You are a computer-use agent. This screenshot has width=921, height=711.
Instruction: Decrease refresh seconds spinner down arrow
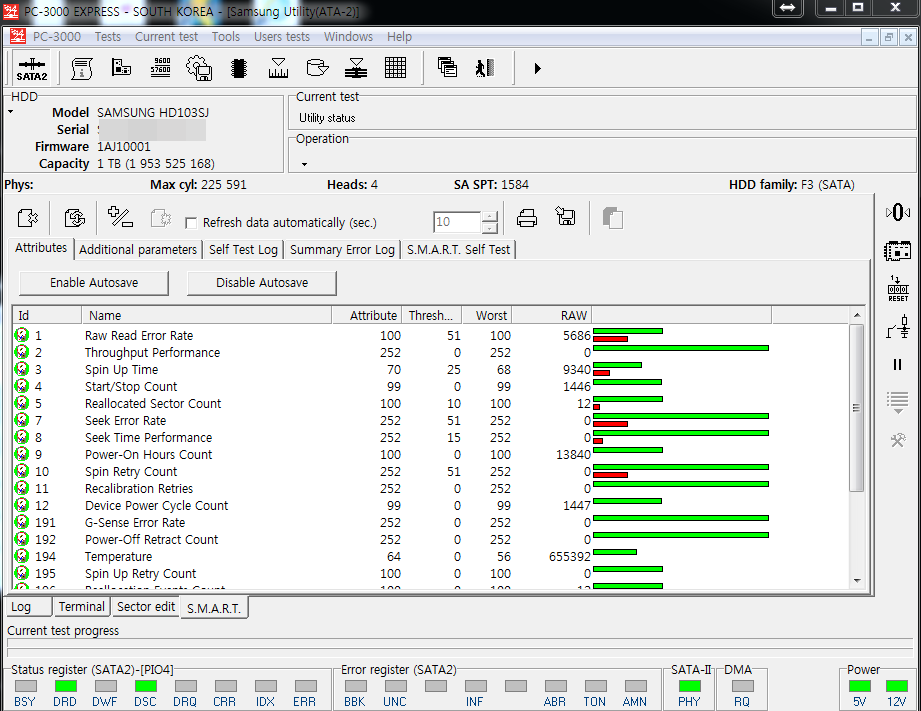(489, 228)
